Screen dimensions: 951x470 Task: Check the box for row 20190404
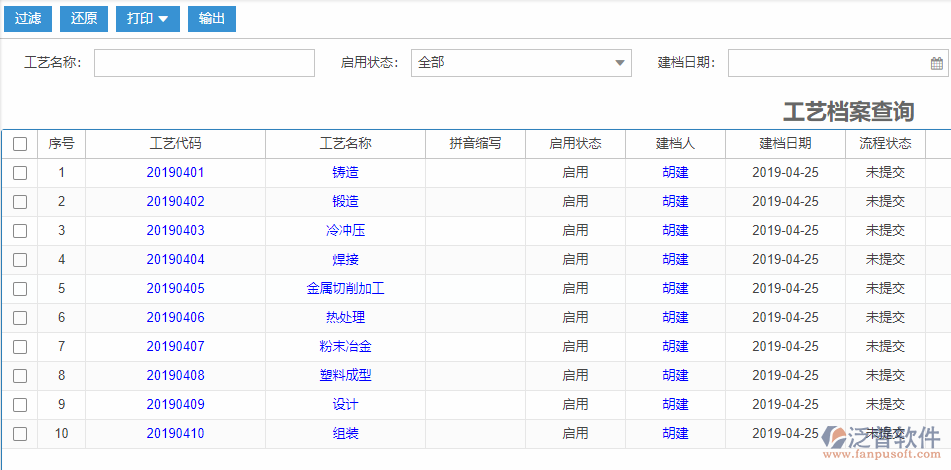click(20, 260)
